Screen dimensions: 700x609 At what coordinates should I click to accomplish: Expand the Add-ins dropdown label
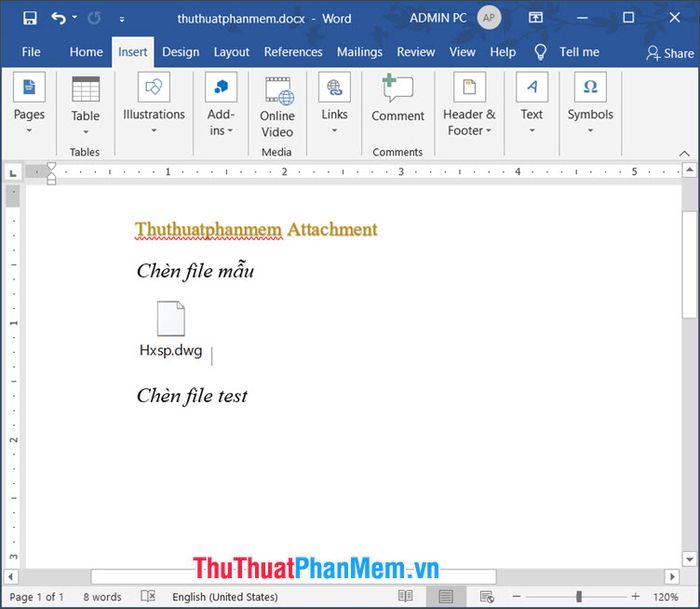tap(221, 130)
